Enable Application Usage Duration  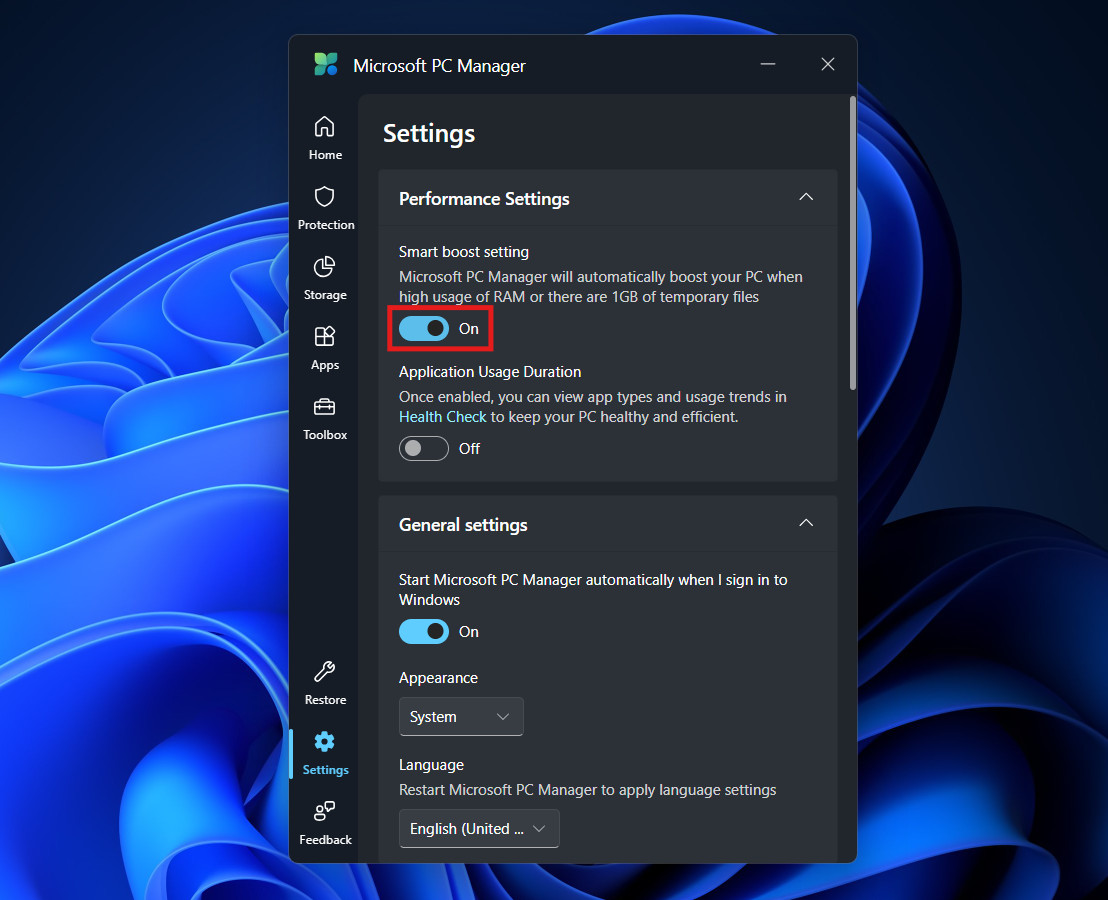424,448
